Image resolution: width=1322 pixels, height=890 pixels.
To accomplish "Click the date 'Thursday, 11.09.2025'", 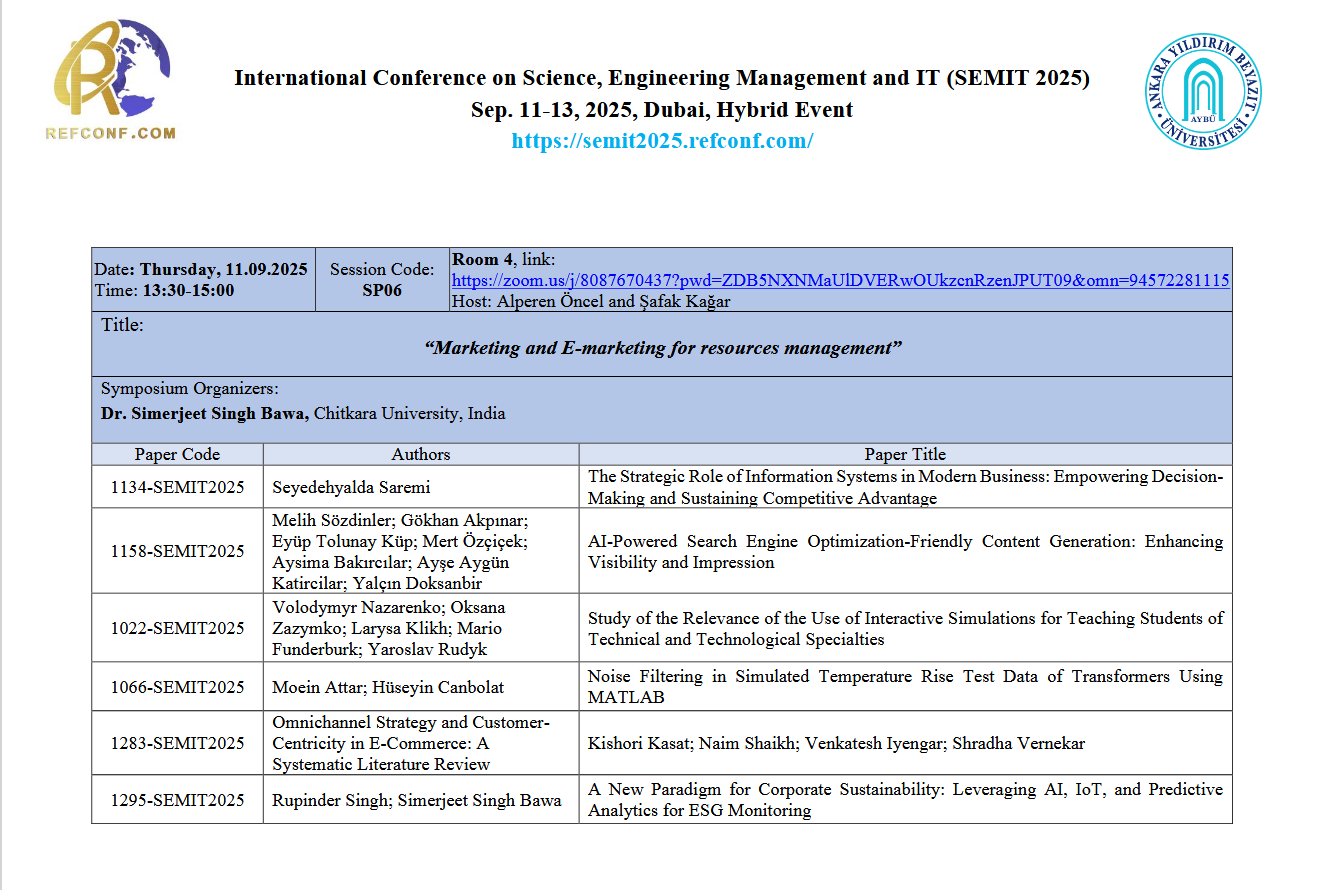I will point(223,269).
